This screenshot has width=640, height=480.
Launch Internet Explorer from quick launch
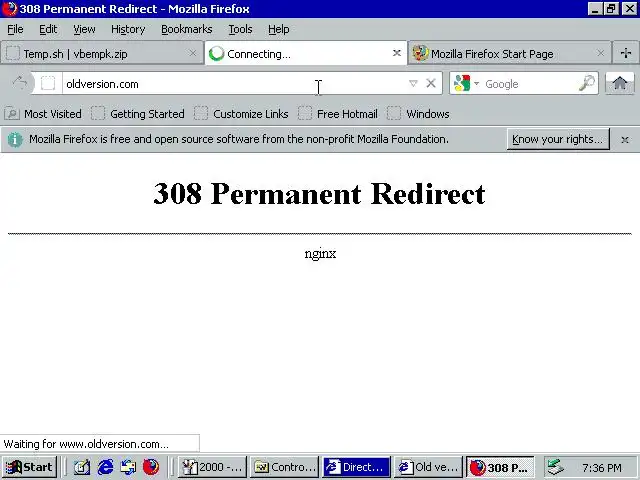click(105, 467)
